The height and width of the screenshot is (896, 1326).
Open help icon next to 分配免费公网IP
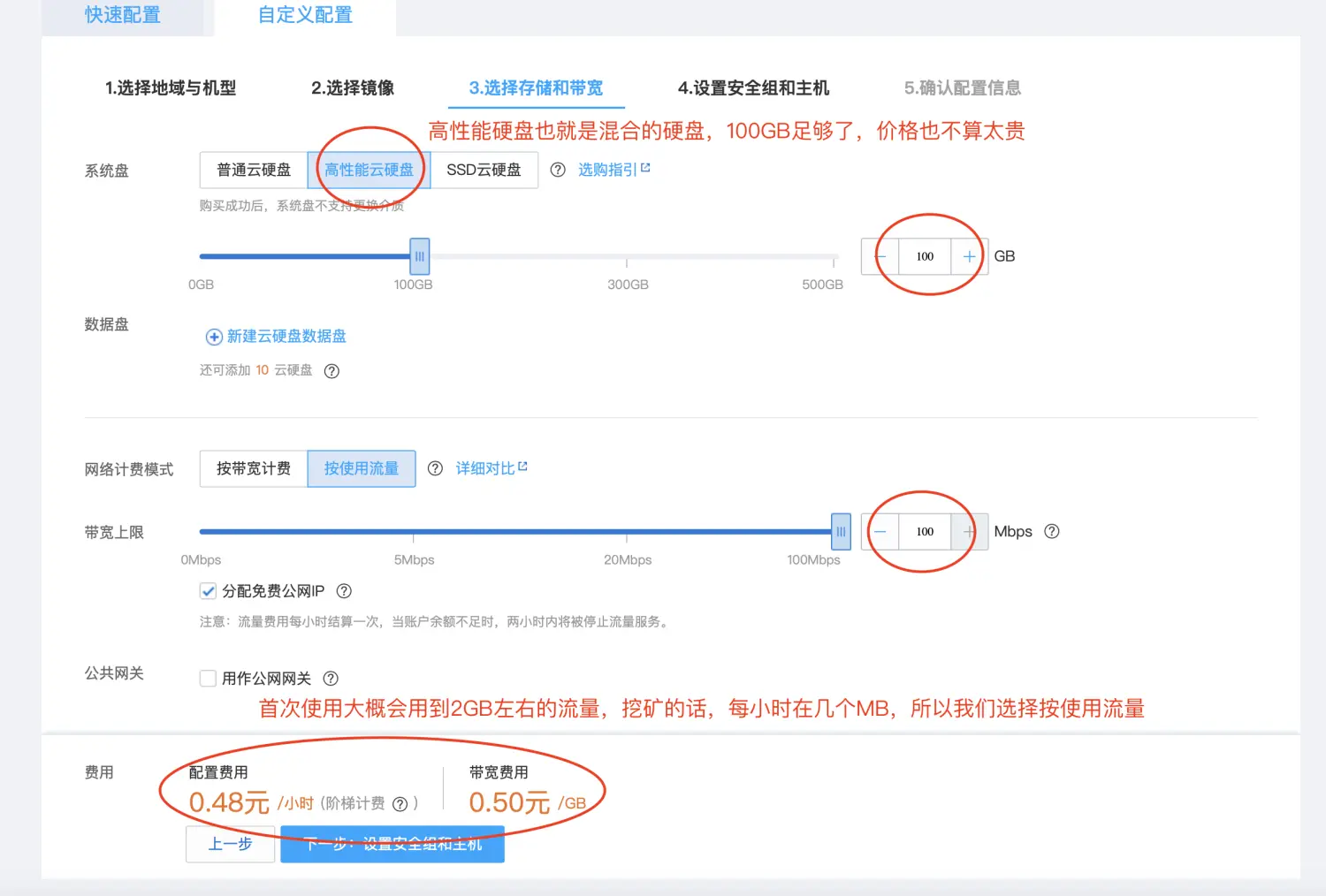point(344,591)
